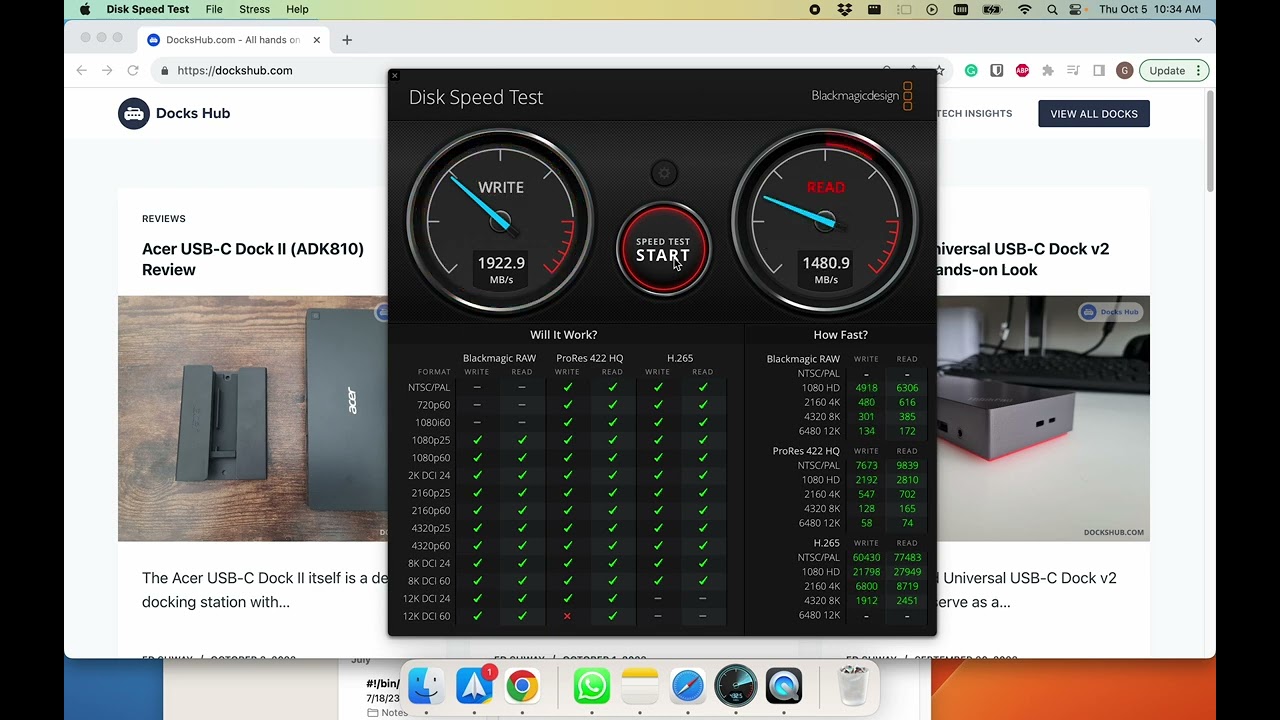Open Google Chrome from the Dock
This screenshot has height=720, width=1280.
[x=522, y=687]
